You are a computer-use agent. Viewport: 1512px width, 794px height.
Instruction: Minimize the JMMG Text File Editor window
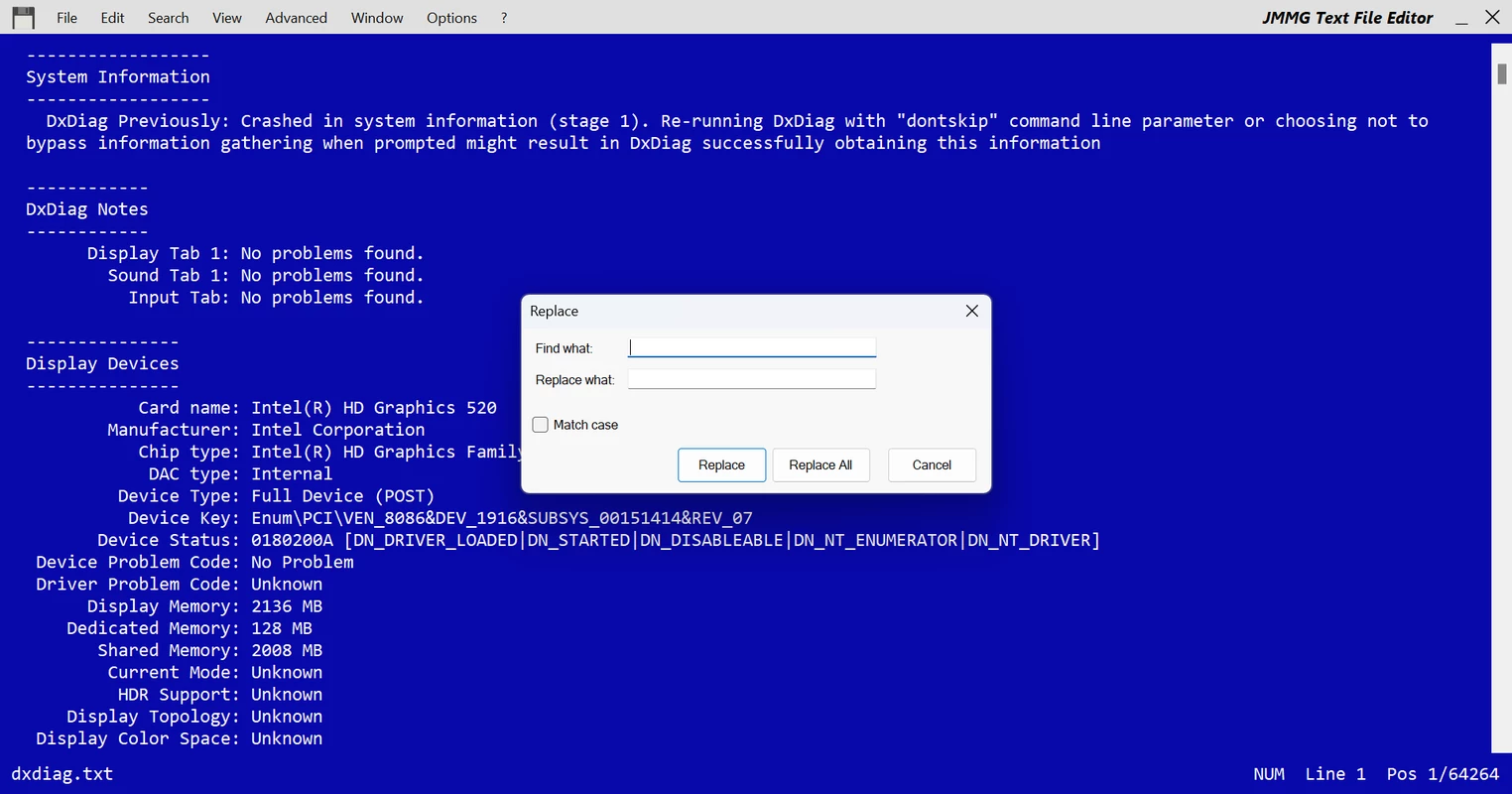[x=1461, y=18]
